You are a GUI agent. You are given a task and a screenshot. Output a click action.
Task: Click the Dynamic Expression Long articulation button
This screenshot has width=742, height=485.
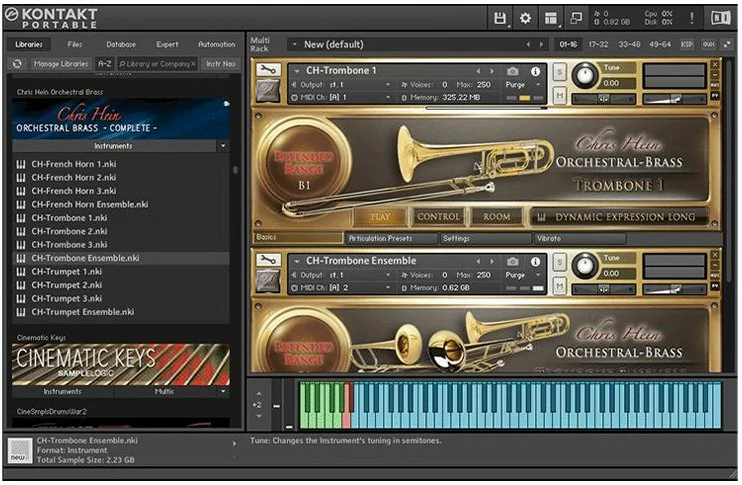tap(620, 217)
